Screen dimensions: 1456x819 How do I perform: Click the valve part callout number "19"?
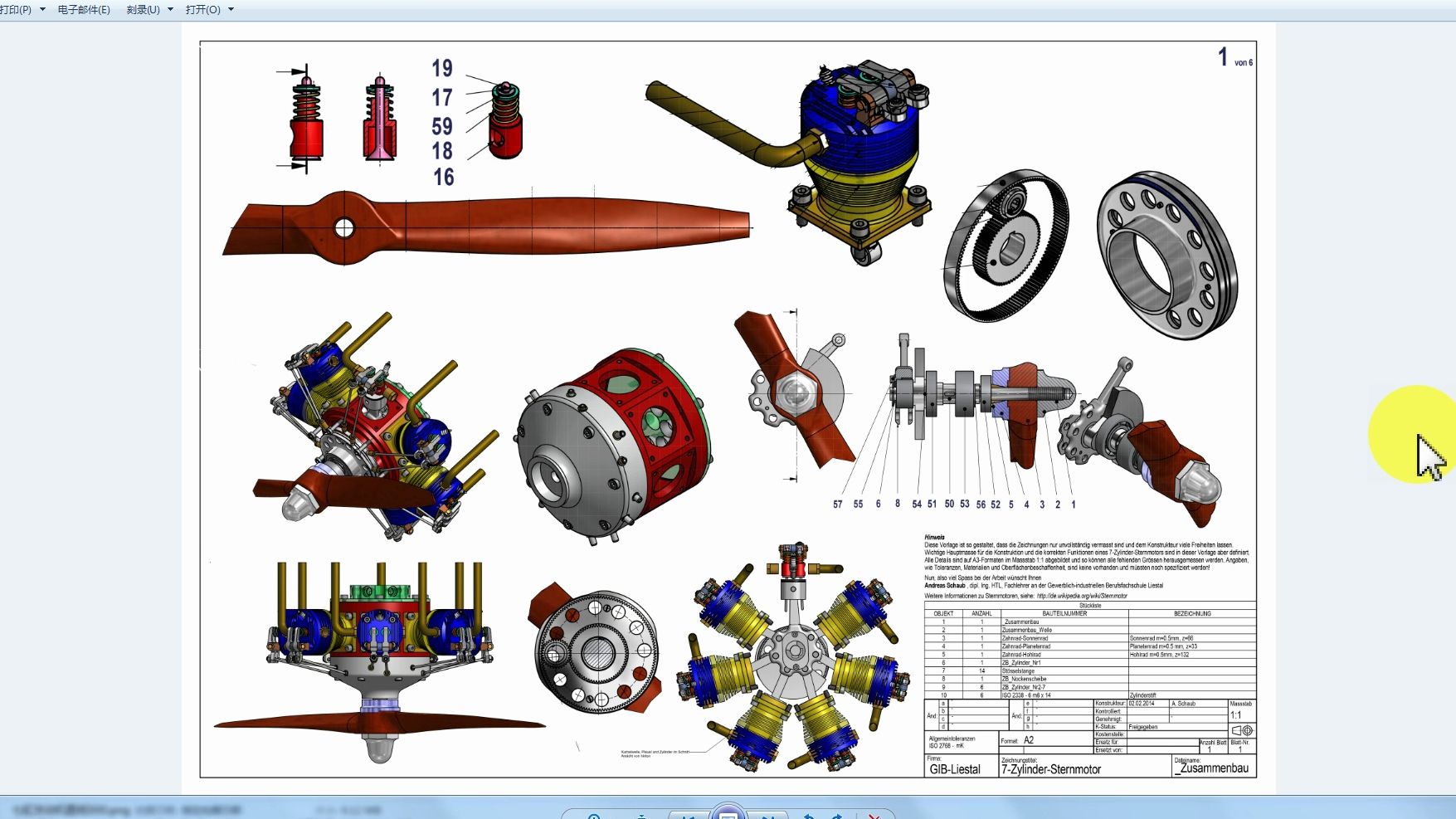(x=442, y=68)
